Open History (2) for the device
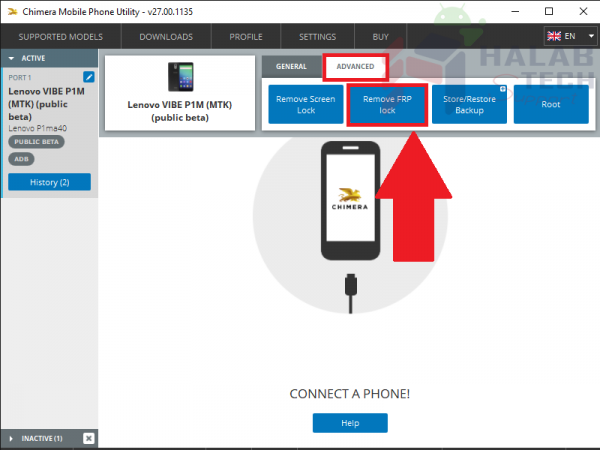This screenshot has width=600, height=450. pos(49,182)
